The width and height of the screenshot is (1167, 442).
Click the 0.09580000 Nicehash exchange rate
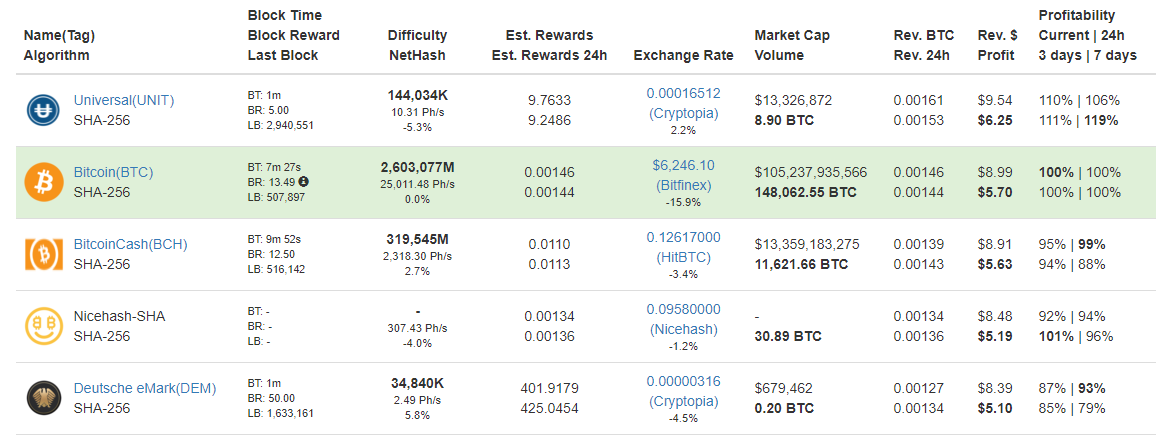pyautogui.click(x=683, y=319)
